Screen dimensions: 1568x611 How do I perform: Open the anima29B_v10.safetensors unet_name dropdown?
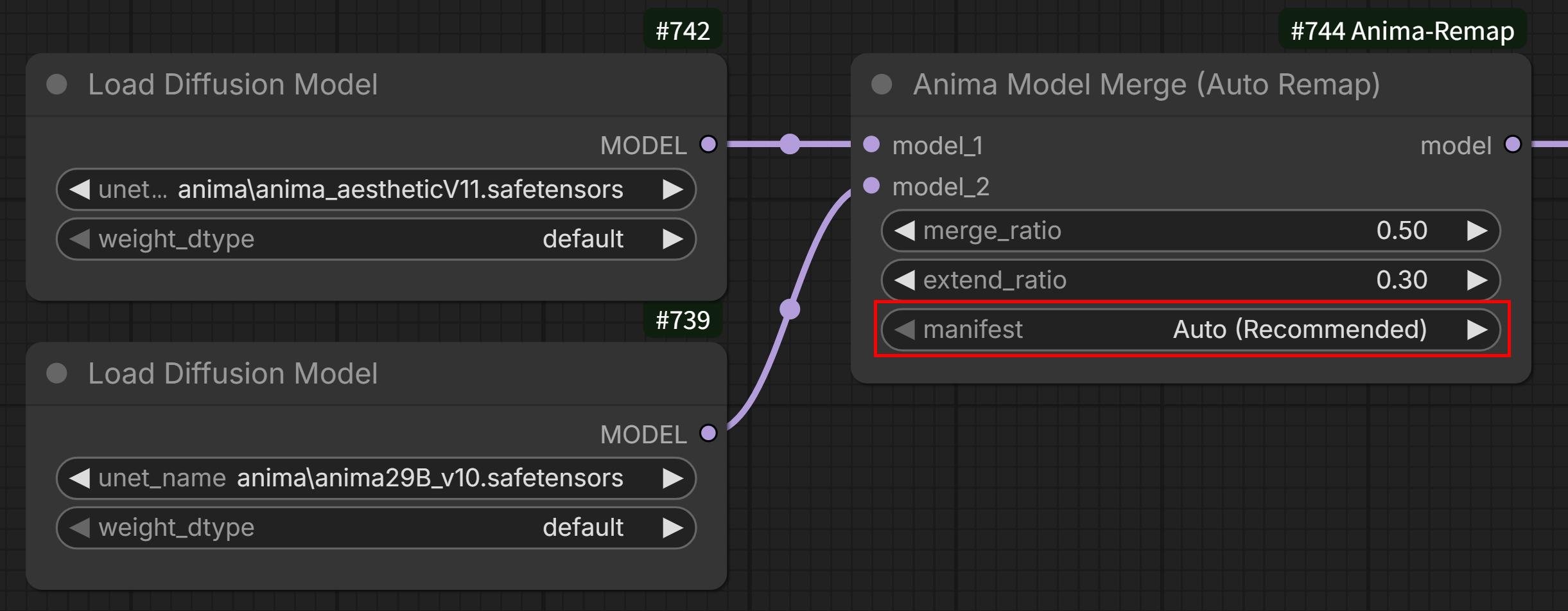(376, 478)
